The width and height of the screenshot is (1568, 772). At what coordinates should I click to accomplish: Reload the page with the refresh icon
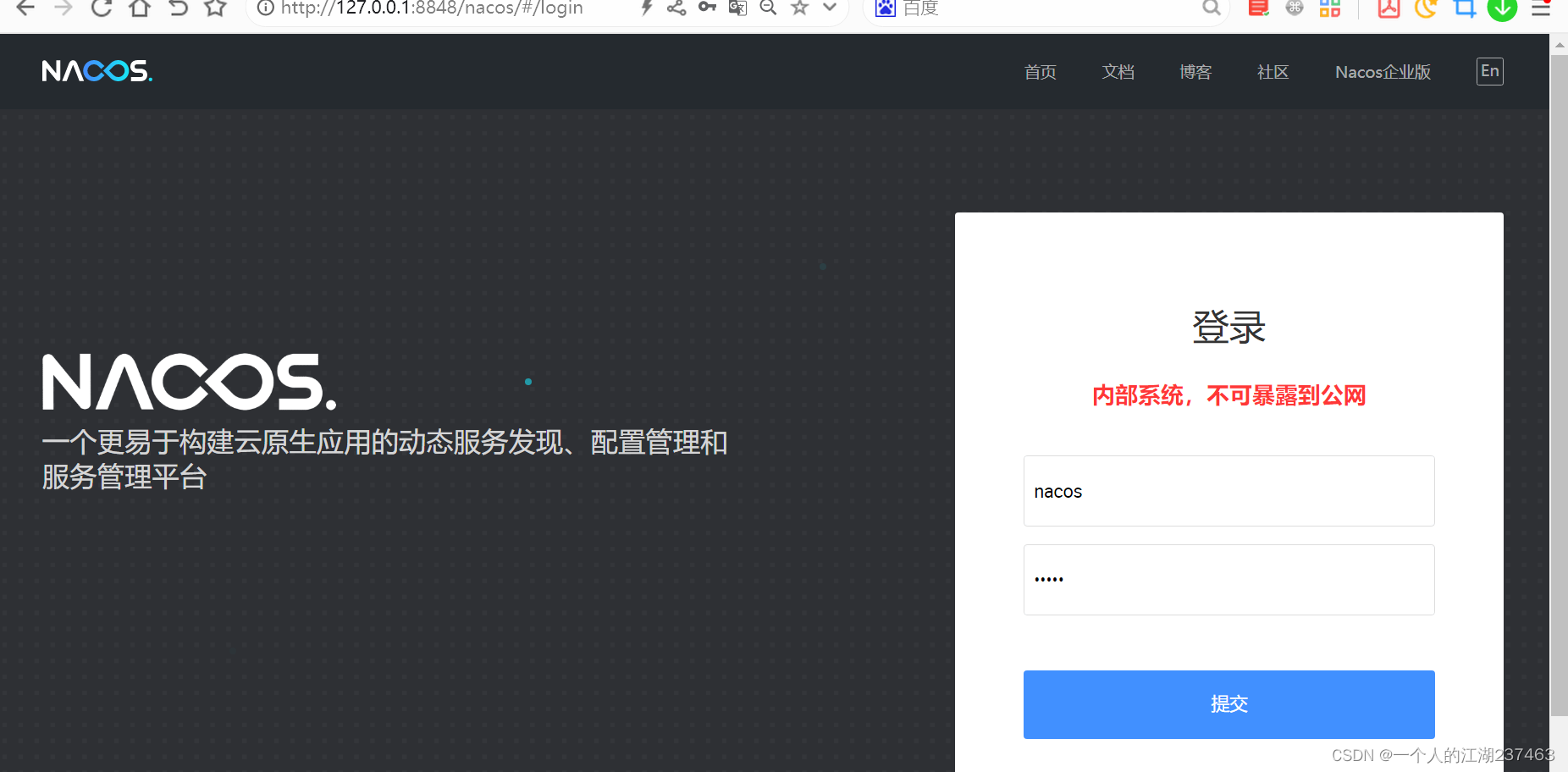[x=102, y=8]
